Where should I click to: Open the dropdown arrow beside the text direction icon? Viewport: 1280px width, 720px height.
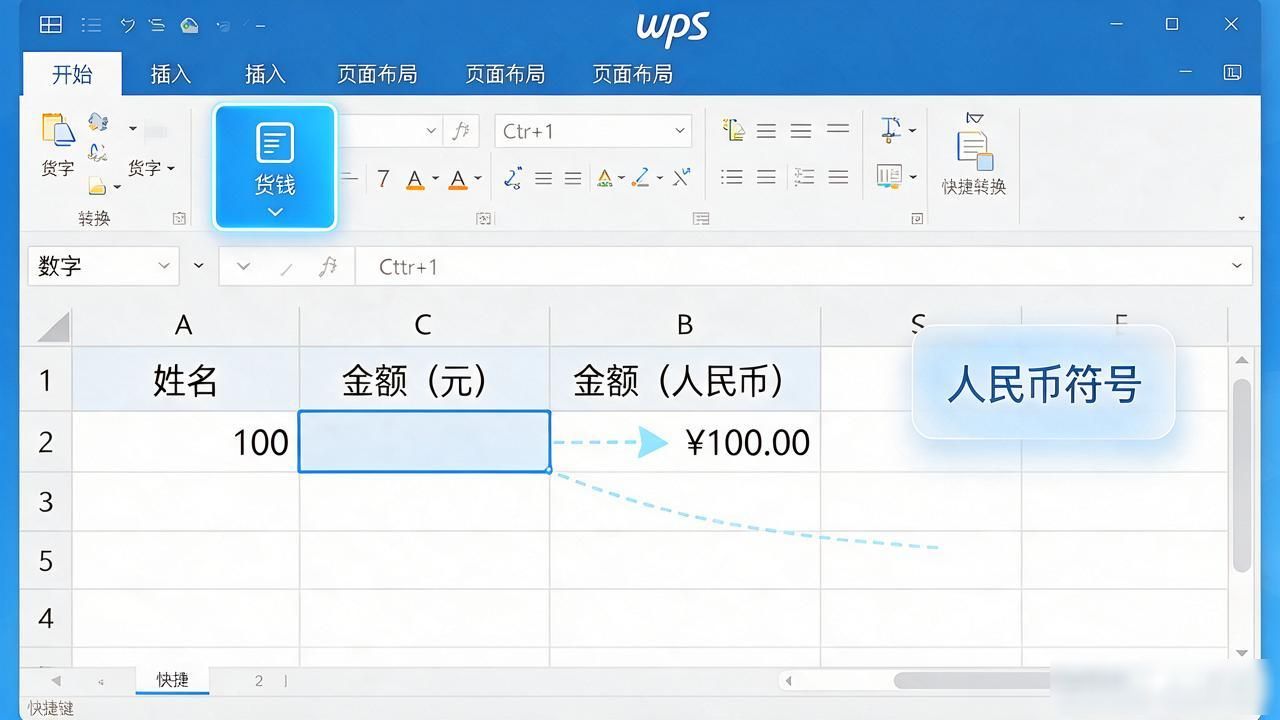point(912,130)
